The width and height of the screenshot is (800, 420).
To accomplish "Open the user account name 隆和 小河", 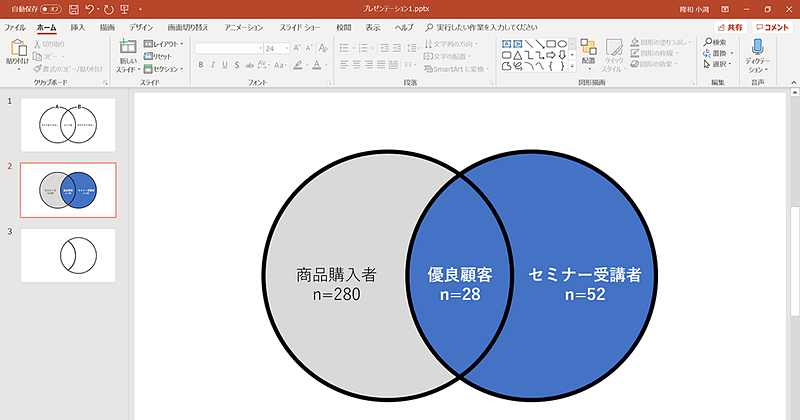I will 694,9.
